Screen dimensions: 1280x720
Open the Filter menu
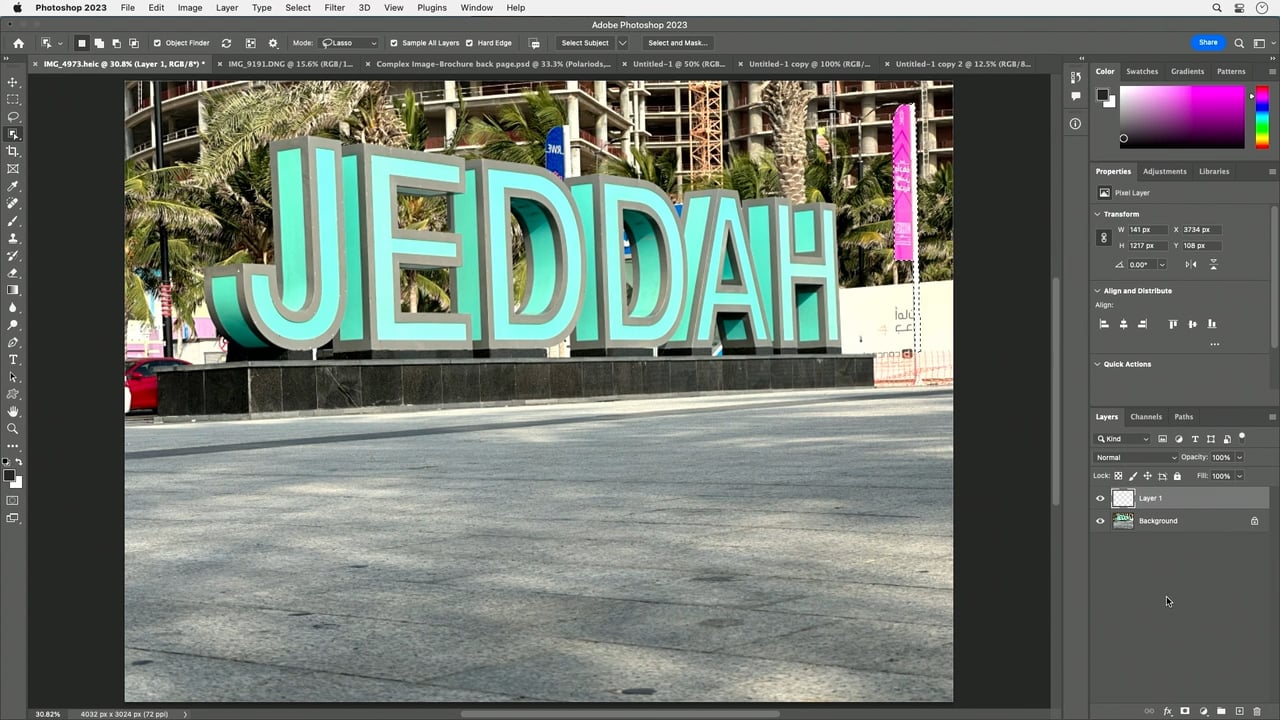pyautogui.click(x=334, y=7)
